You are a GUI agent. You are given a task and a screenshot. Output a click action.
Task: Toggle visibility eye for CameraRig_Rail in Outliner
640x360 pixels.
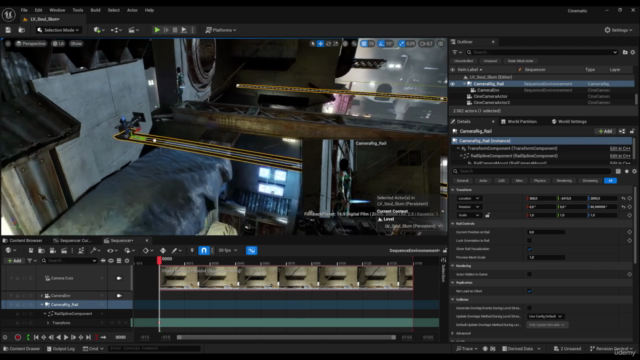click(x=452, y=84)
